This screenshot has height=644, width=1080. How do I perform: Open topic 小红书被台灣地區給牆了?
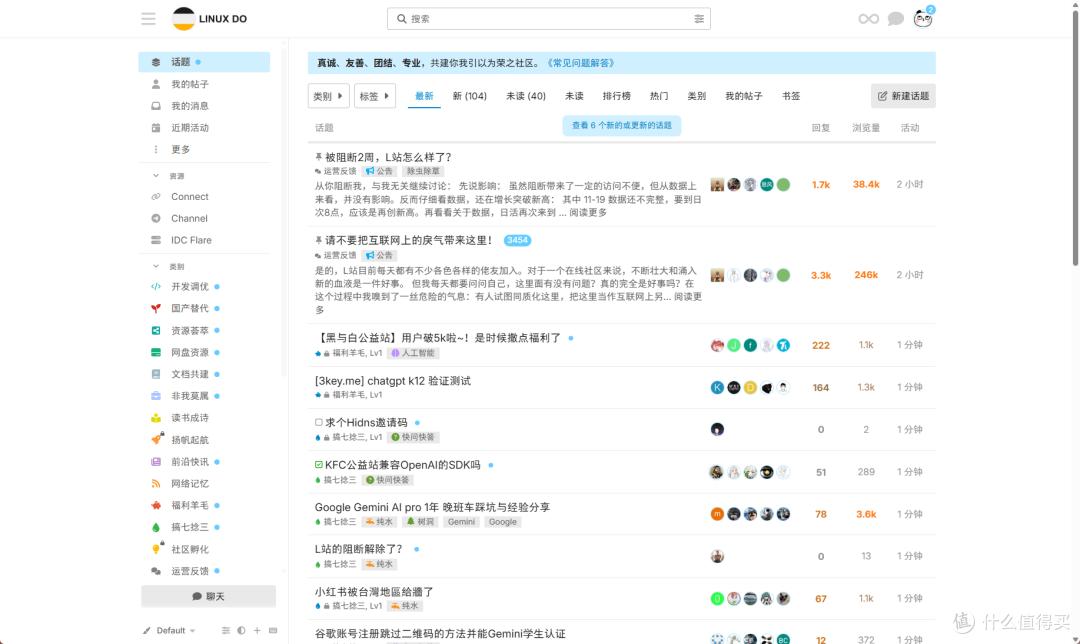point(374,592)
